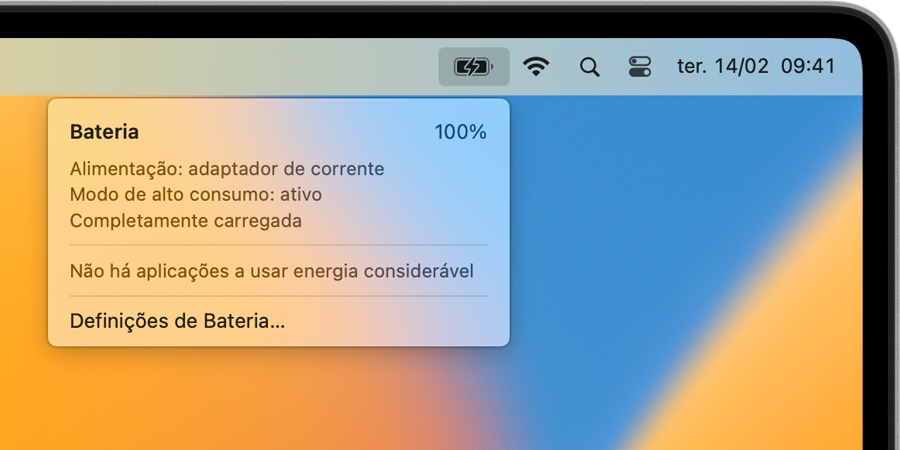
Task: Click Modo de alto consumo: ativo
Action: click(196, 195)
